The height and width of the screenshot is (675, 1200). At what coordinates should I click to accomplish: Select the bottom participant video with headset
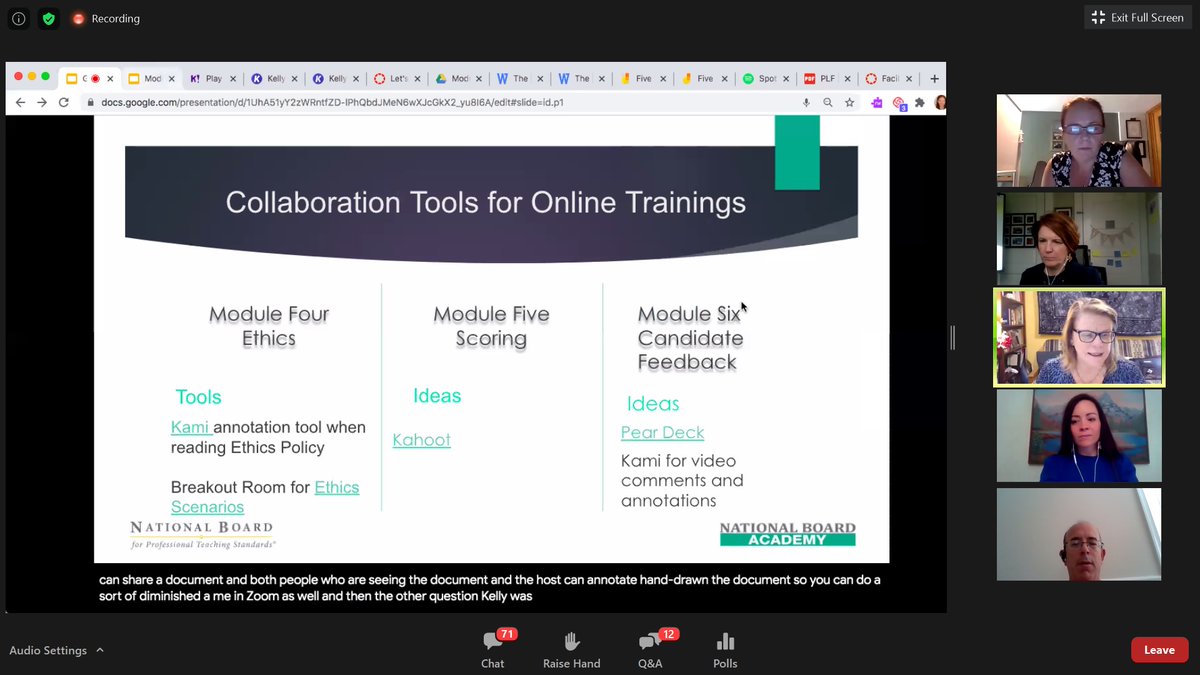tap(1078, 534)
